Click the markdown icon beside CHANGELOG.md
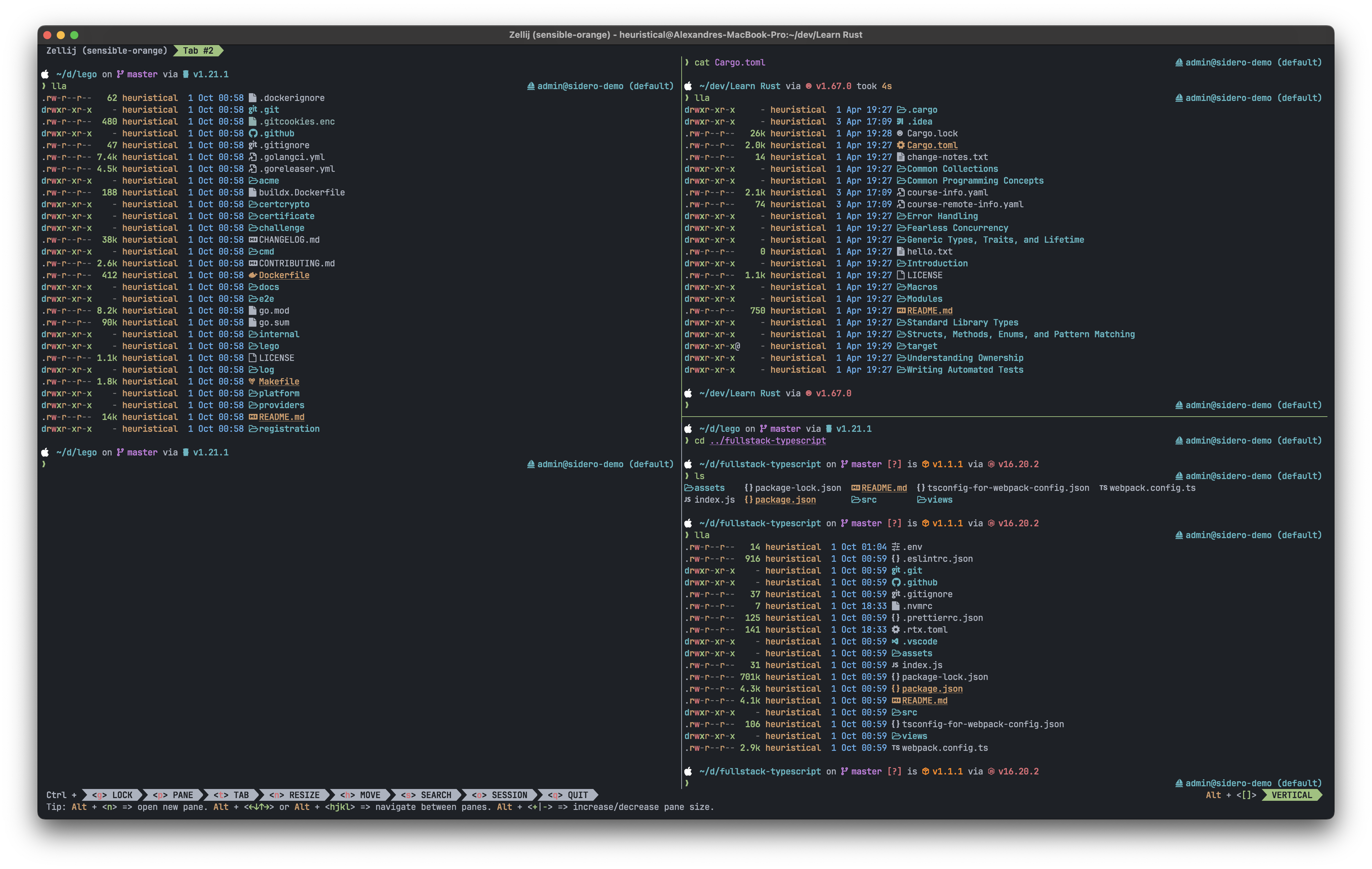 pos(253,240)
